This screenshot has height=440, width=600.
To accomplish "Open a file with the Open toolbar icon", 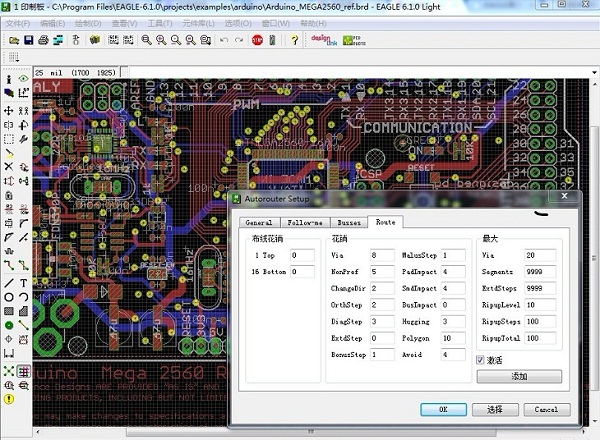I will [x=14, y=40].
